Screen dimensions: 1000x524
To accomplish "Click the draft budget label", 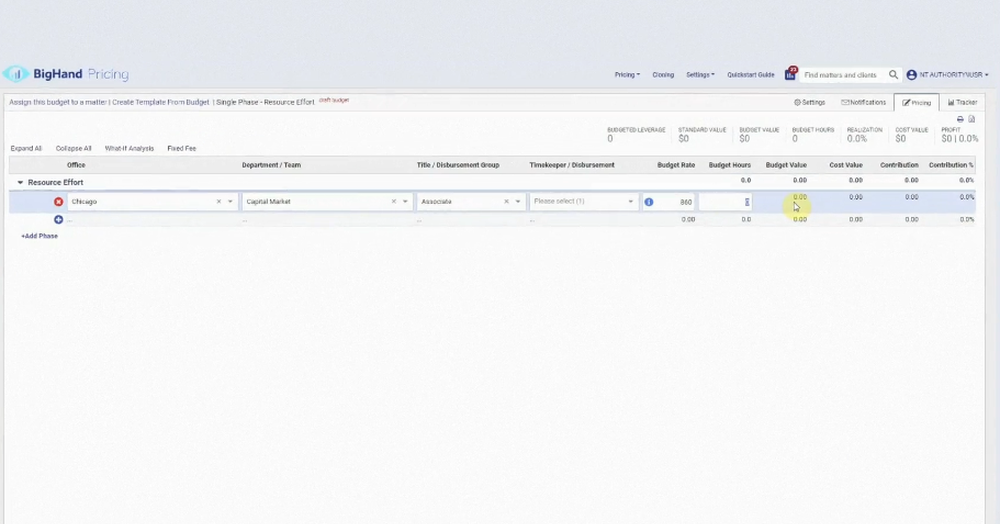I will [x=334, y=100].
